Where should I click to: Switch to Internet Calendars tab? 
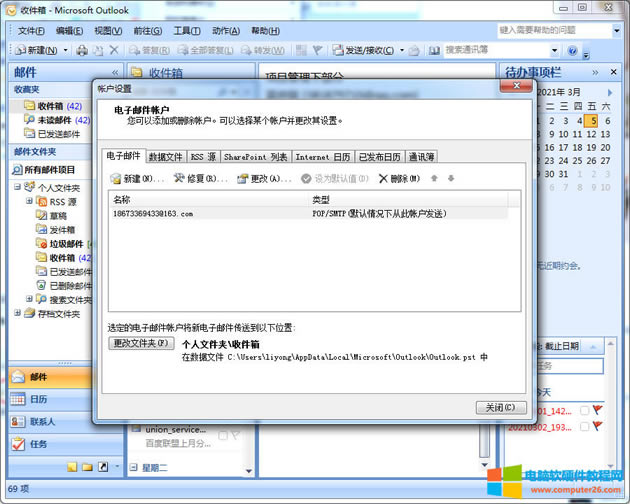click(323, 157)
